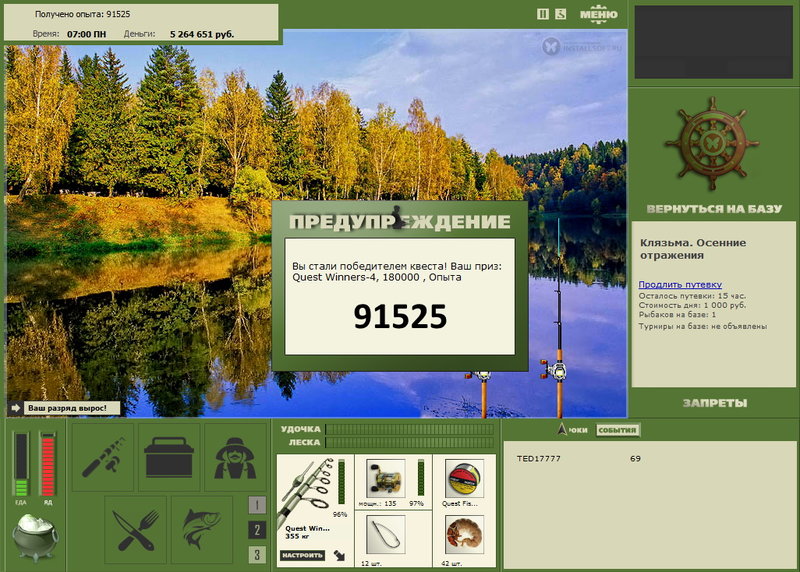Click the quest winner prize message text
The image size is (800, 572).
coord(397,271)
